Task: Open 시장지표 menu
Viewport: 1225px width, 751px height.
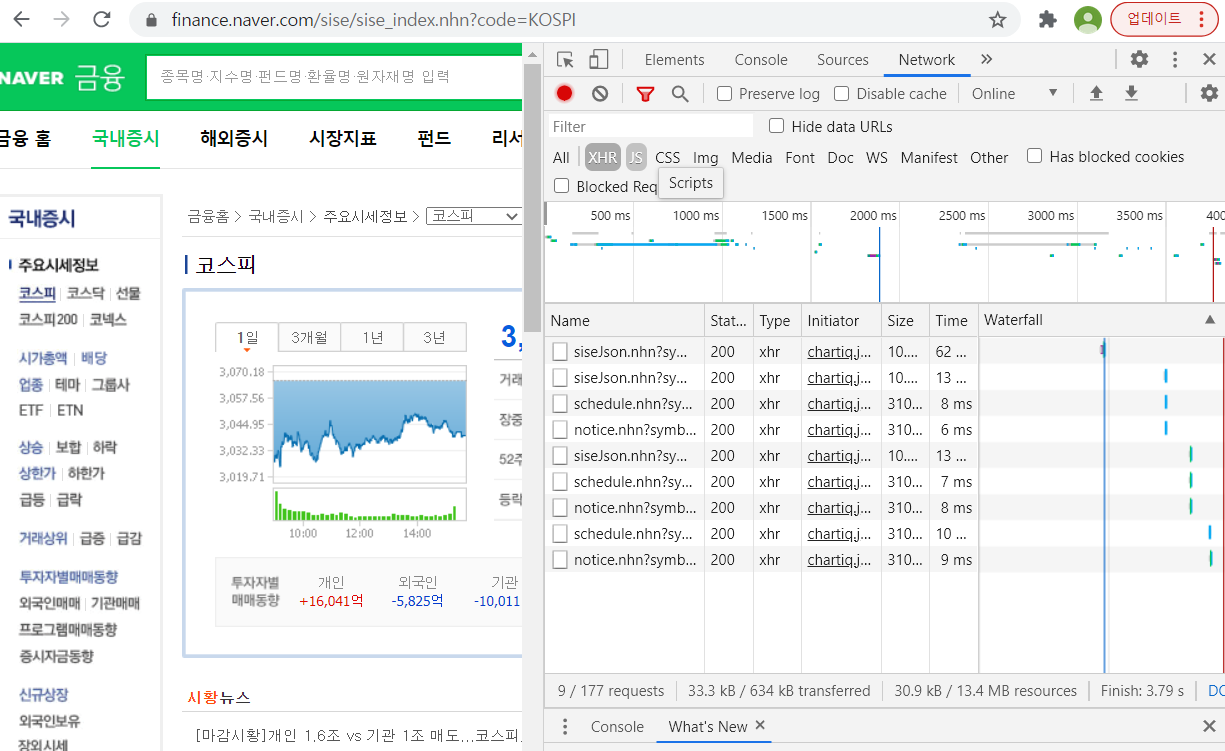Action: click(x=343, y=139)
